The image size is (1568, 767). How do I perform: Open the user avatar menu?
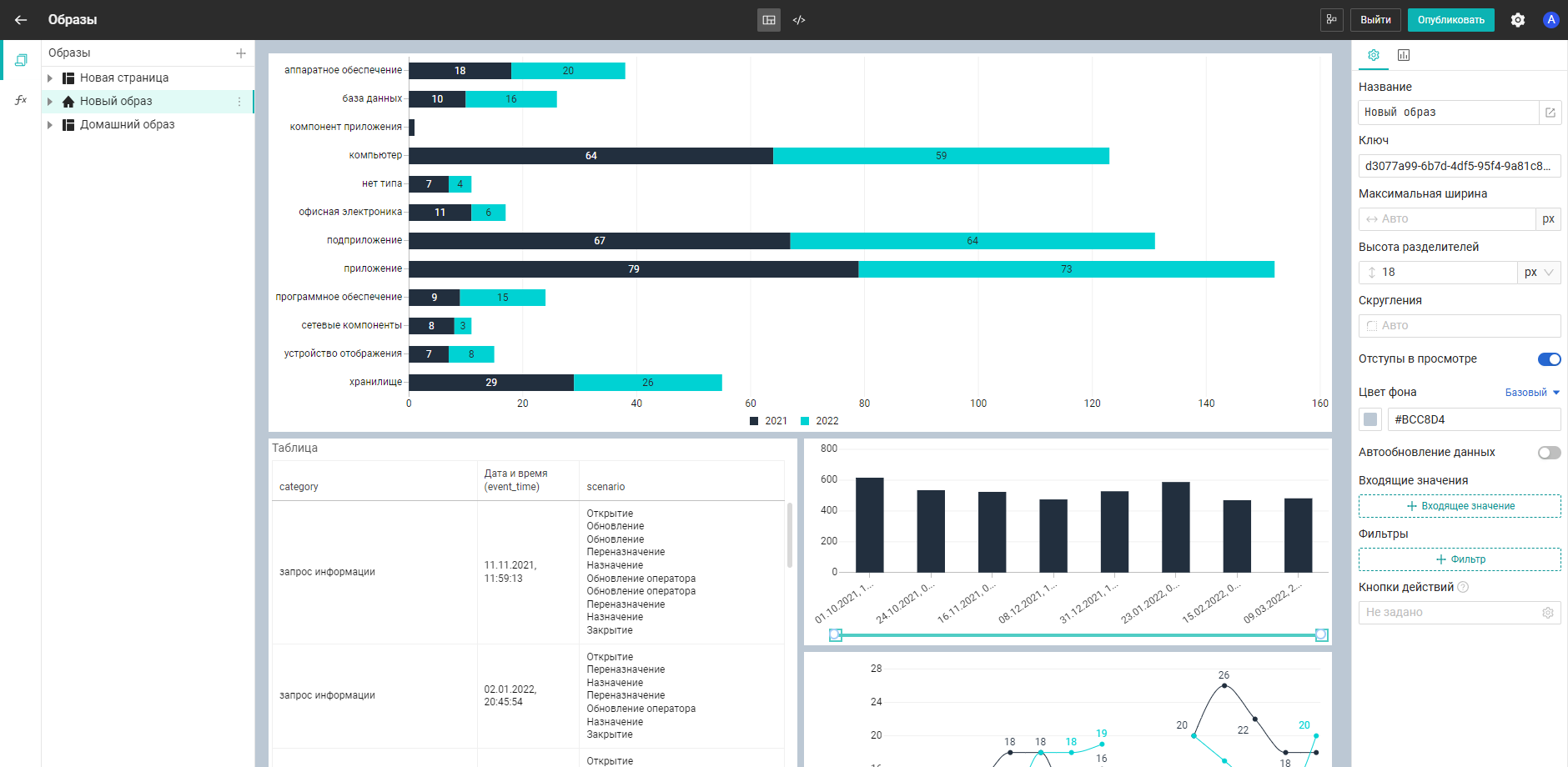click(1551, 20)
